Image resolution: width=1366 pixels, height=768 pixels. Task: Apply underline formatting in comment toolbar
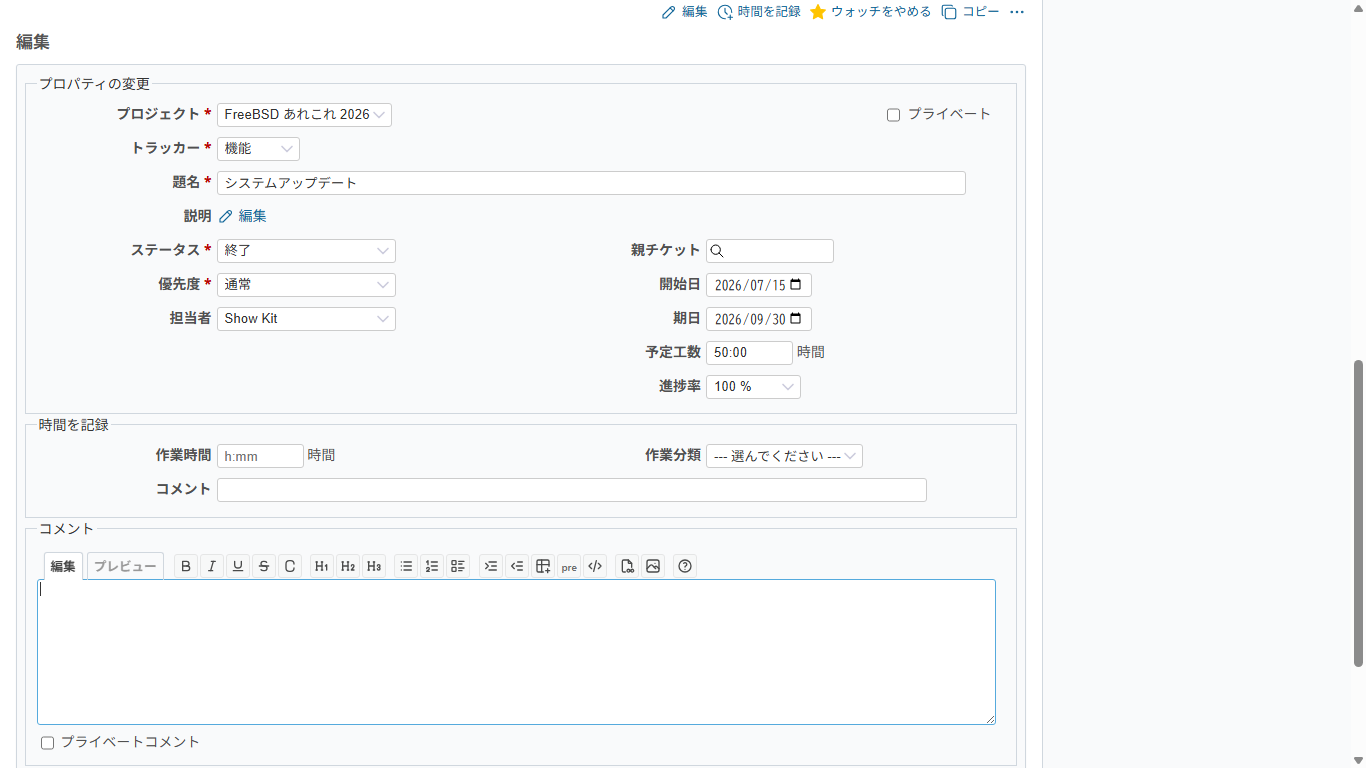tap(238, 566)
